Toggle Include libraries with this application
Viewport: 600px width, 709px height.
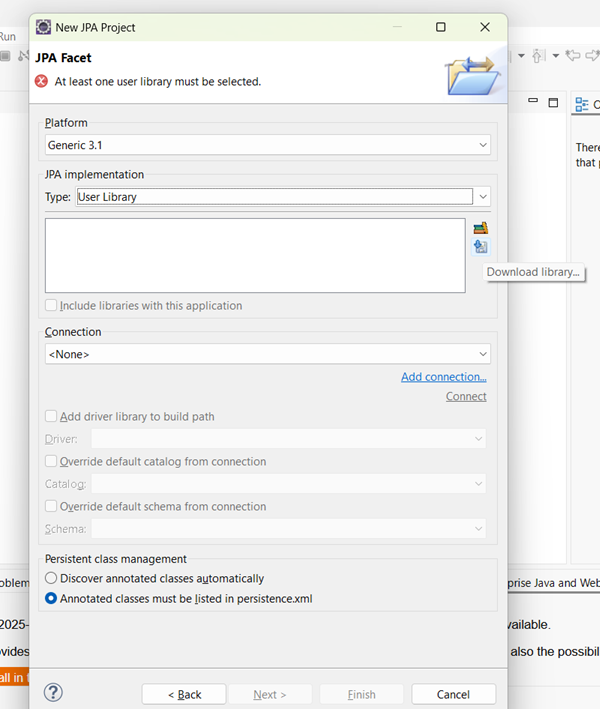(x=51, y=306)
